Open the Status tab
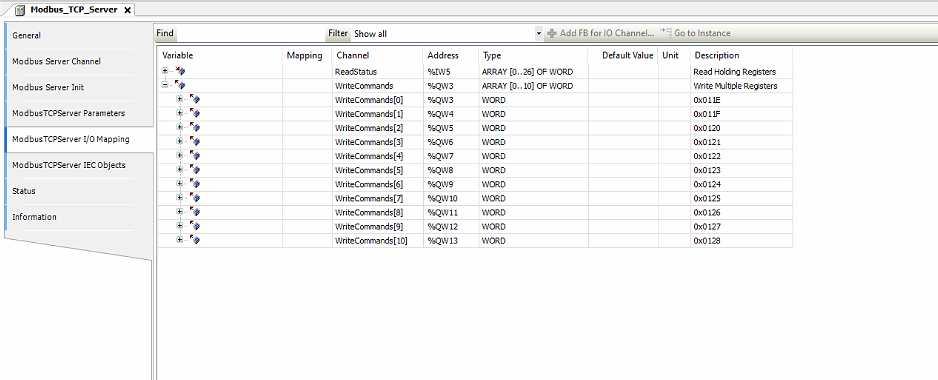 tap(79, 191)
